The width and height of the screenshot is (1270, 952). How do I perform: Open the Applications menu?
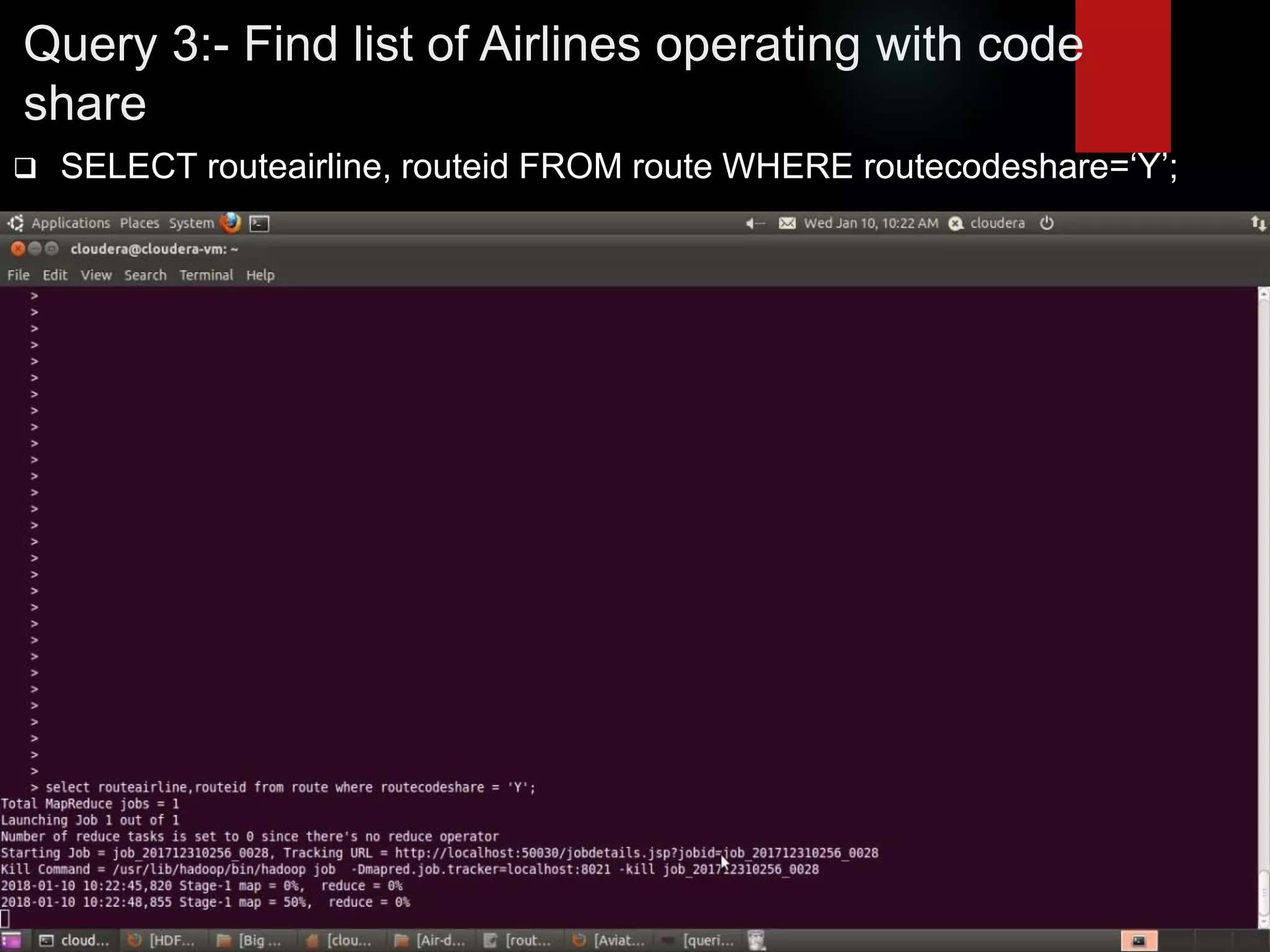tap(71, 223)
